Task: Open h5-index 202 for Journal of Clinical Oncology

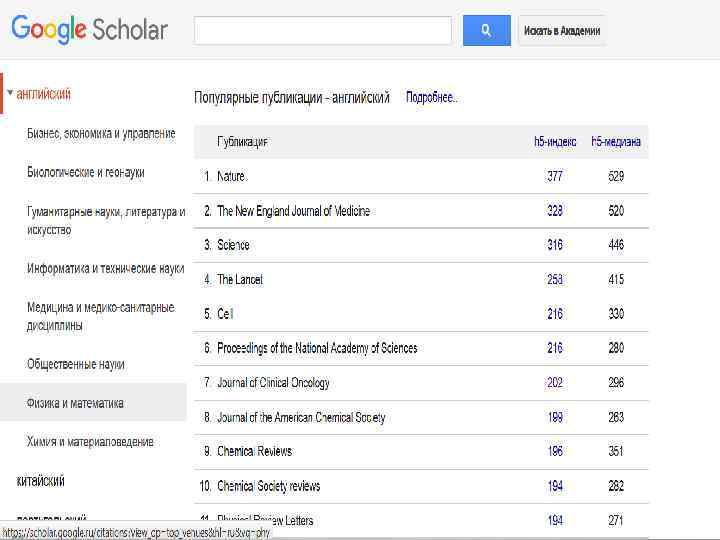Action: [x=555, y=383]
